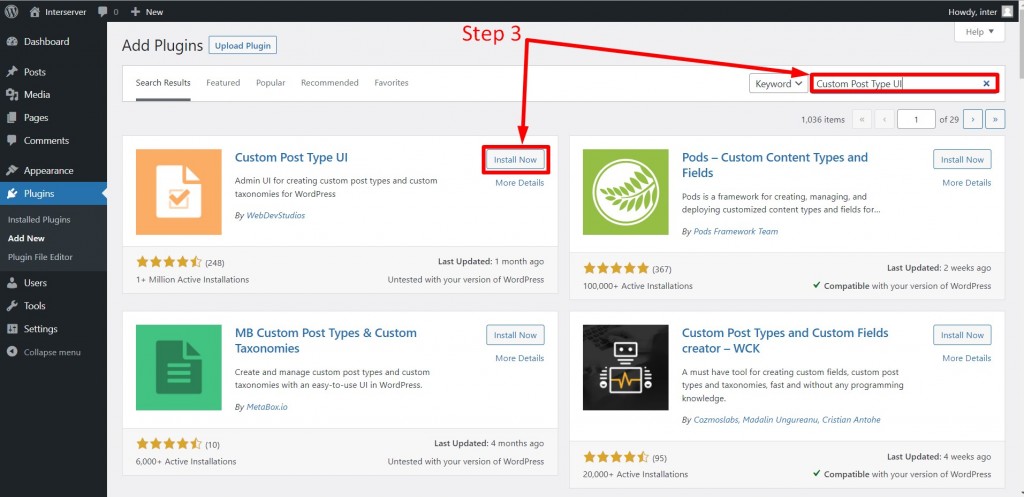Install MB Custom Post Types plugin
This screenshot has width=1024, height=497.
515,335
